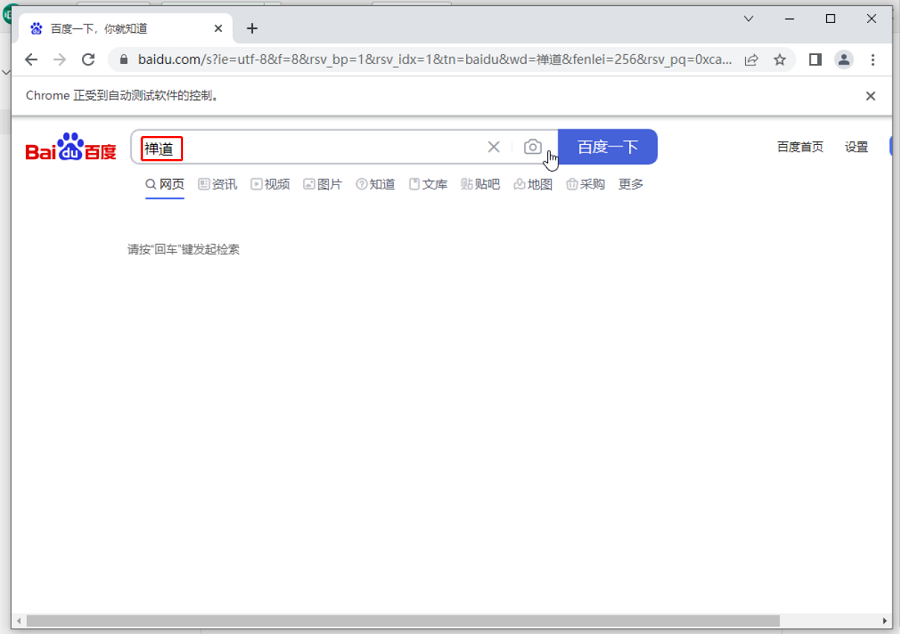Viewport: 900px width, 634px height.
Task: Select the 百度一下，你就知道 browser tab
Action: pyautogui.click(x=126, y=28)
